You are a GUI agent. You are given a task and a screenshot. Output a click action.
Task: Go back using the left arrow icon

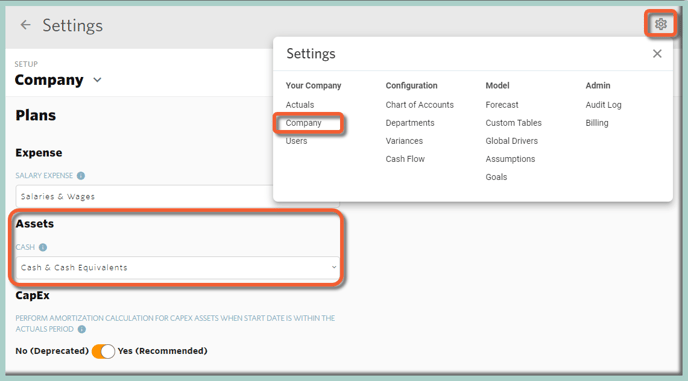[25, 25]
